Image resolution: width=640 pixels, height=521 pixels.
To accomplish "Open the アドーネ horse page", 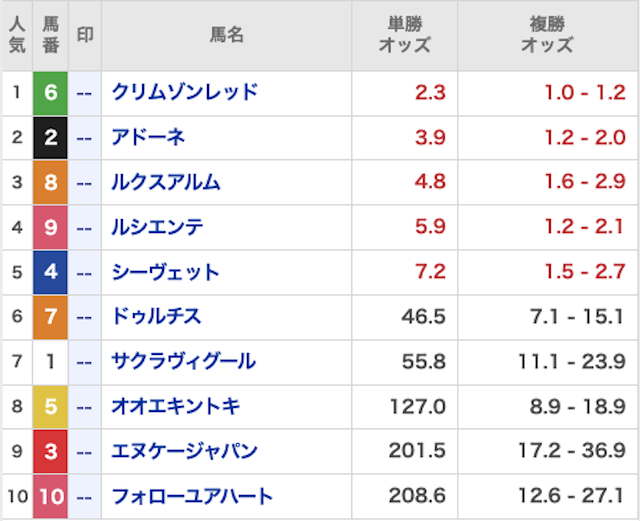I will [x=149, y=138].
